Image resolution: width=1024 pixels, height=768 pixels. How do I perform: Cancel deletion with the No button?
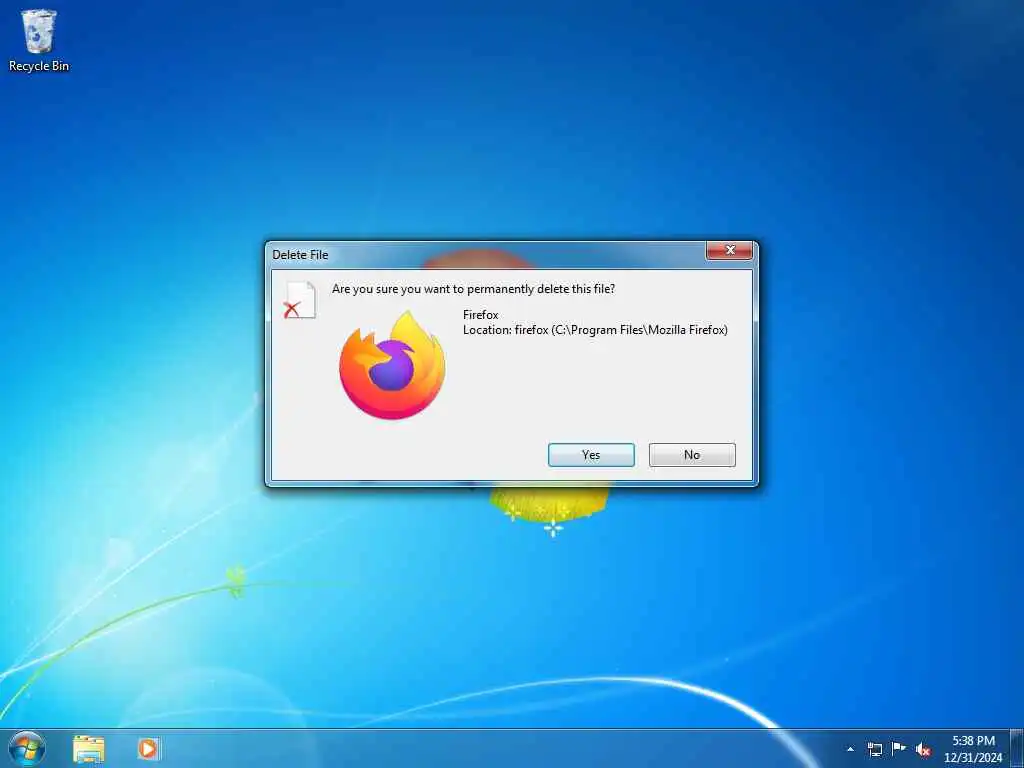pos(692,455)
